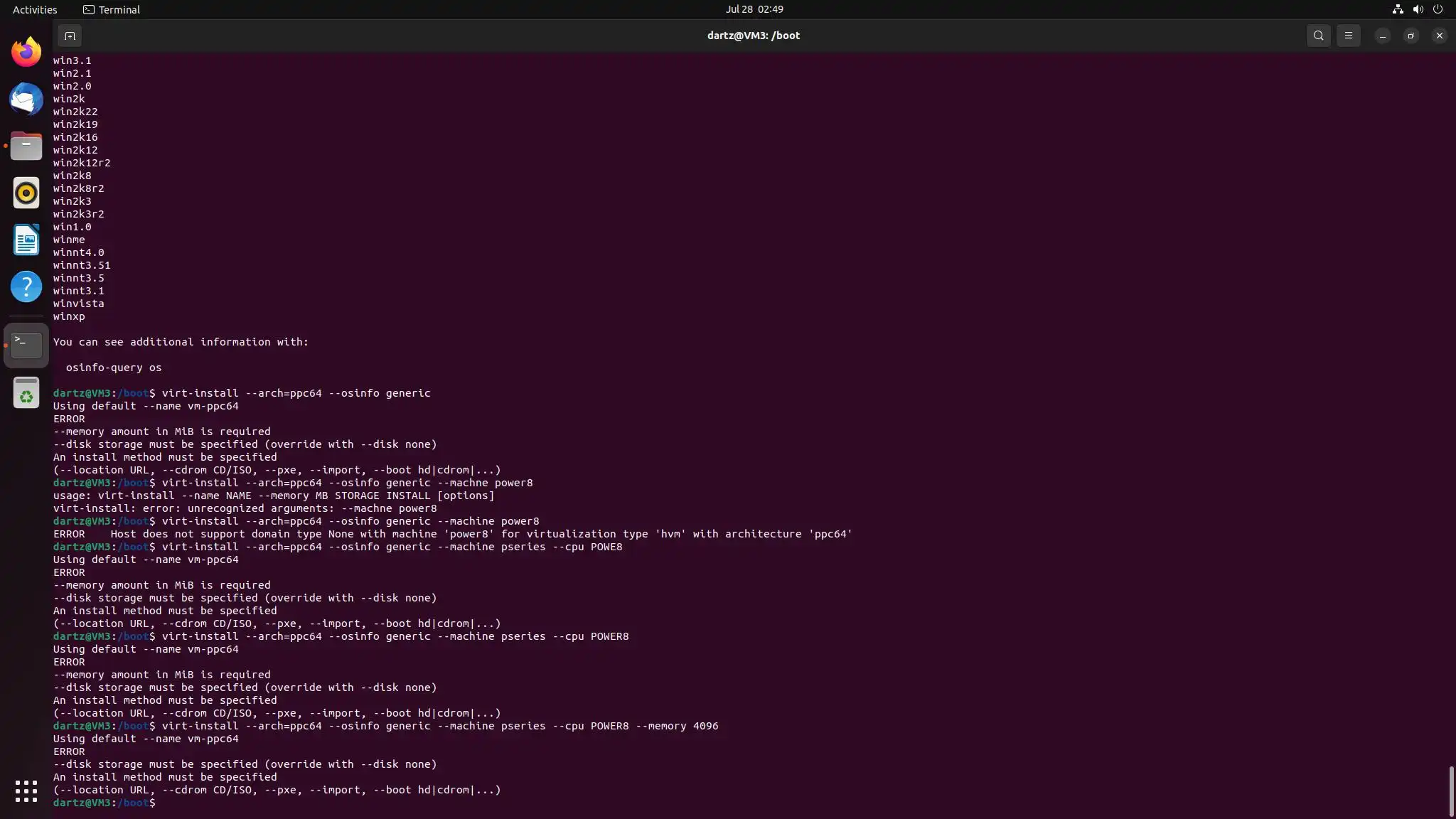
Task: Launch Firefox from the dock
Action: tap(26, 52)
